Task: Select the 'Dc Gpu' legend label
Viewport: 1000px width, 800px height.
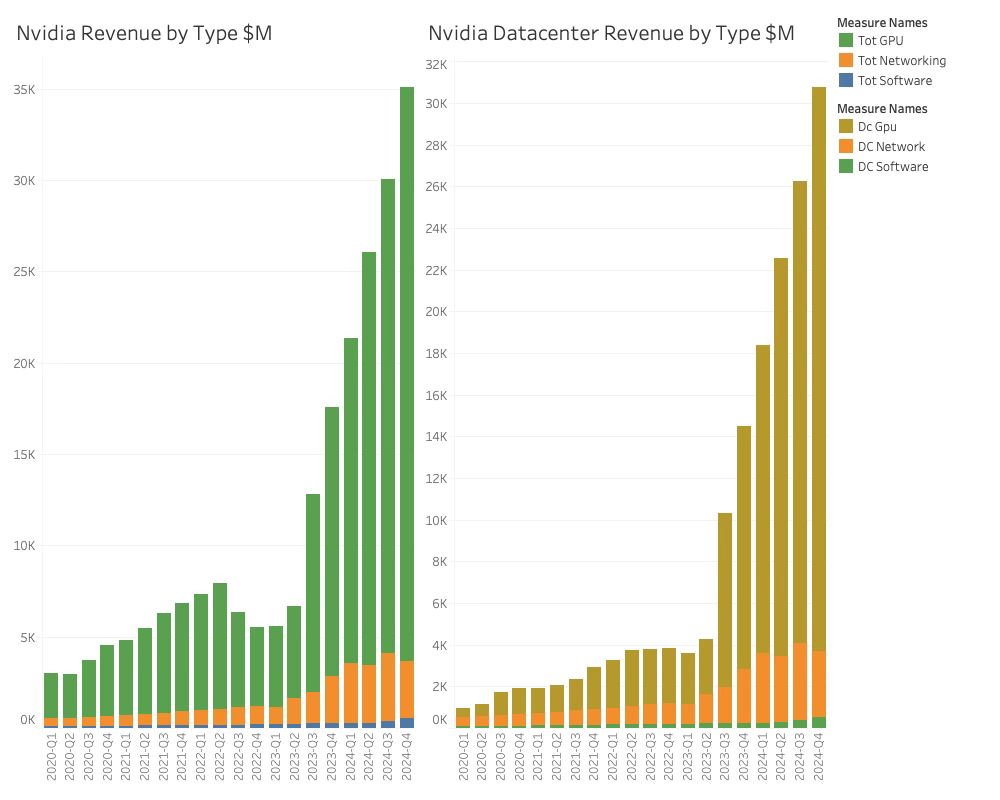Action: click(877, 126)
